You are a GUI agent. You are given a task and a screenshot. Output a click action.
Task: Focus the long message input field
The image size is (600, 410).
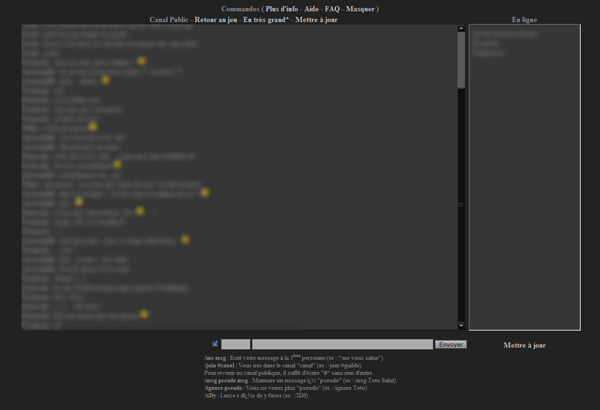342,344
